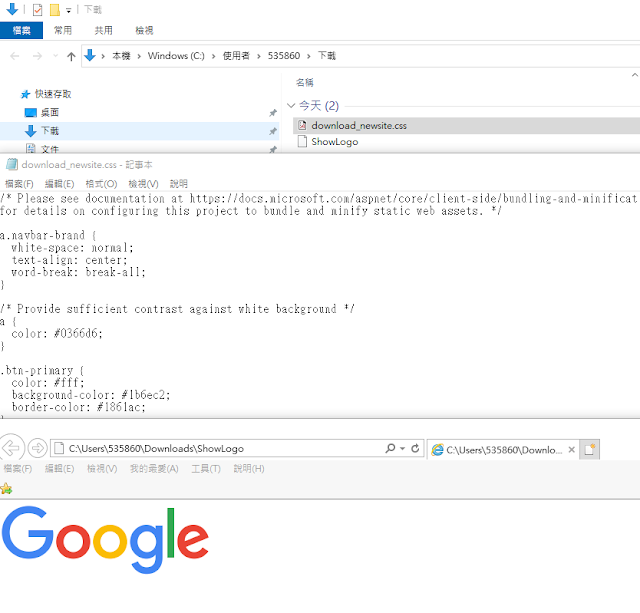Click the blue download arrow in quick access toolbar
This screenshot has width=640, height=613.
13,9
